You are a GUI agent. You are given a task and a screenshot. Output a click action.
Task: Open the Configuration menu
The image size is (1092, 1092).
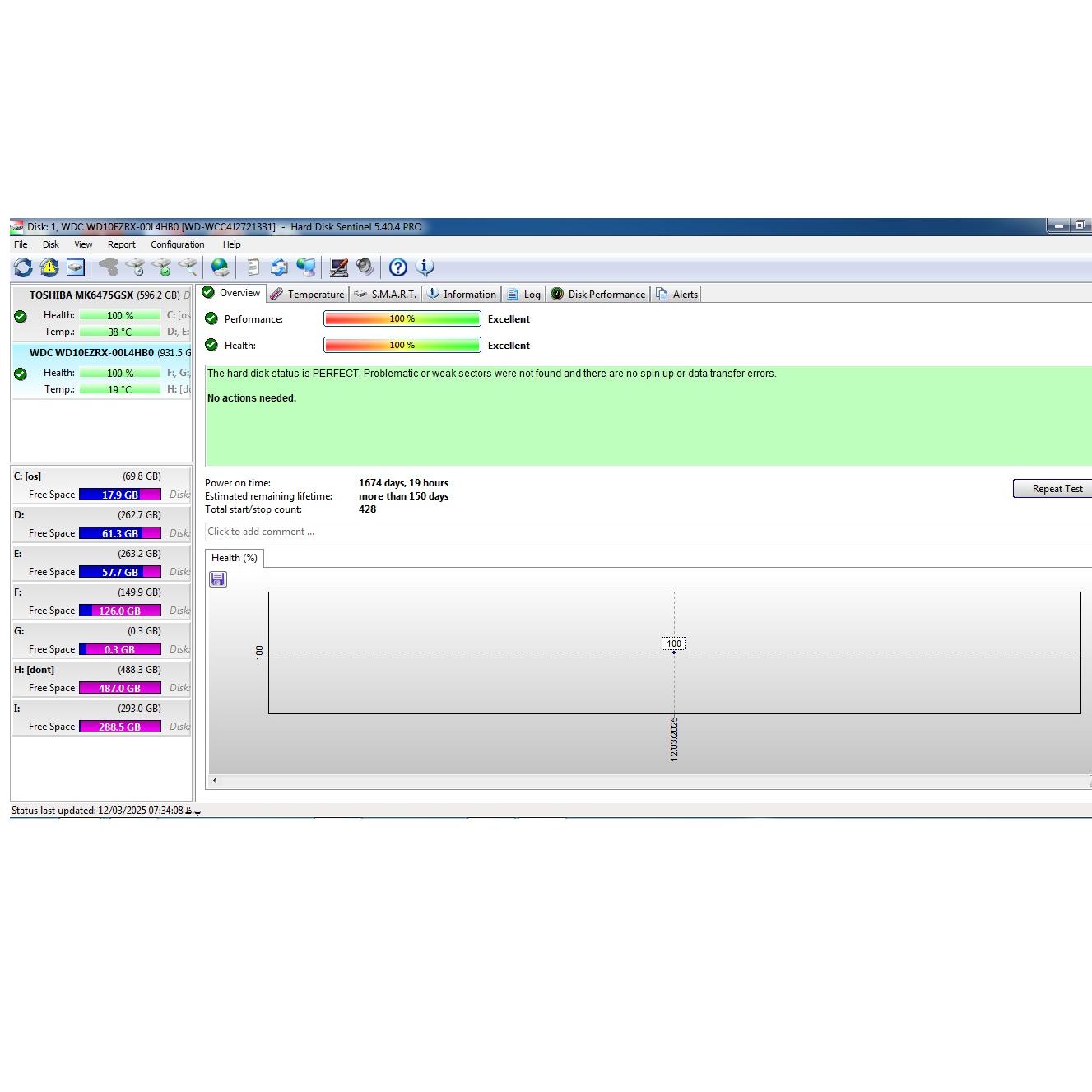click(x=177, y=244)
